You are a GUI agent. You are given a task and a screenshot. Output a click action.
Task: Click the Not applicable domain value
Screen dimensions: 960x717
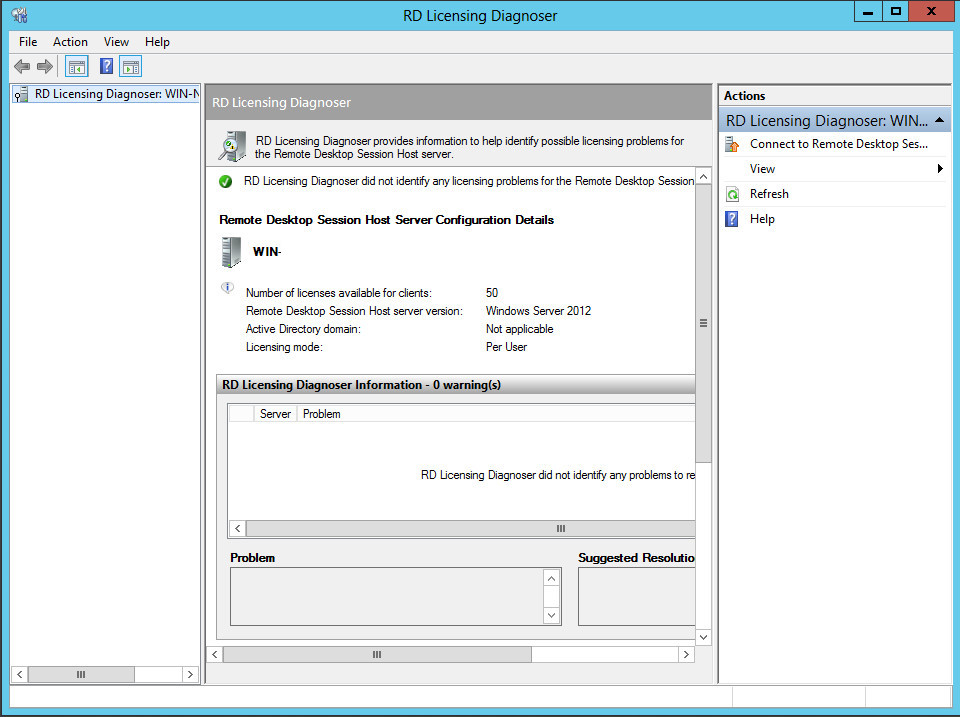[520, 329]
